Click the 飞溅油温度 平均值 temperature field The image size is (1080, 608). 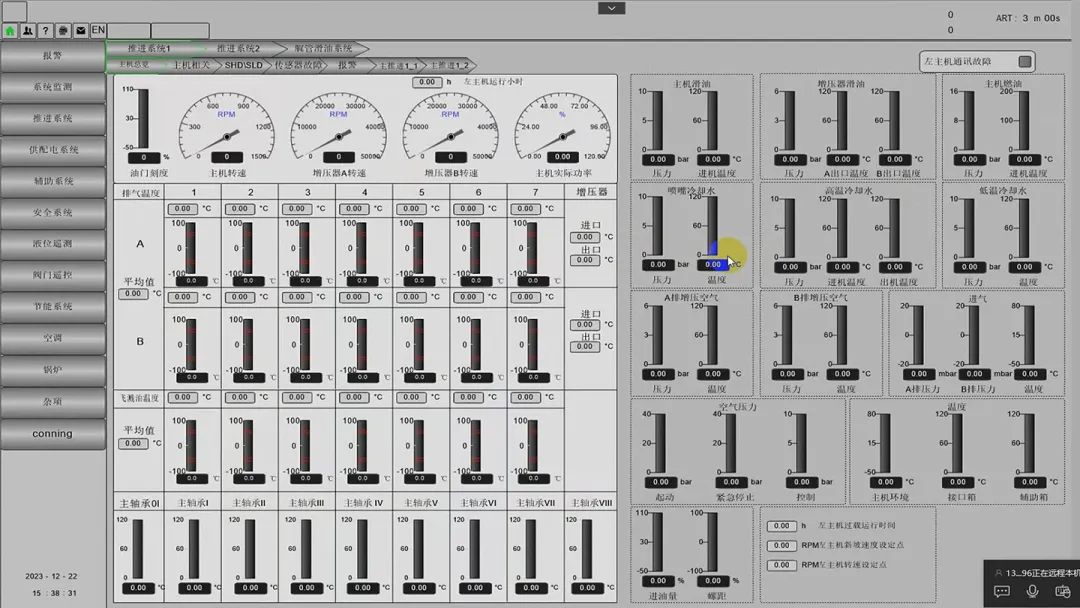coord(133,443)
